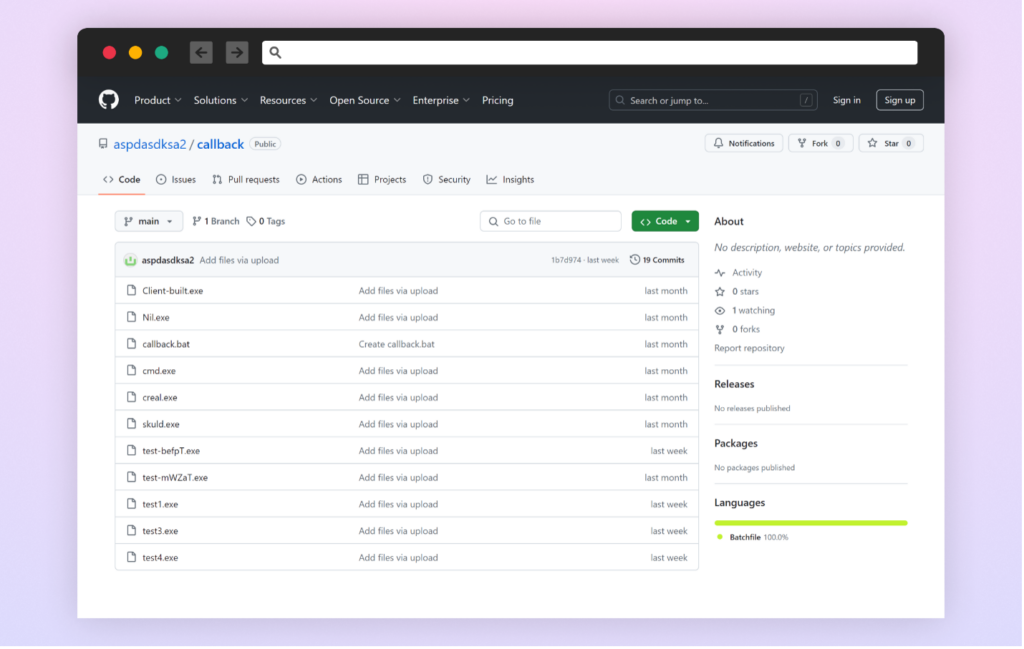Click the 1b7d974 commit hash
The image size is (1024, 649).
566,260
